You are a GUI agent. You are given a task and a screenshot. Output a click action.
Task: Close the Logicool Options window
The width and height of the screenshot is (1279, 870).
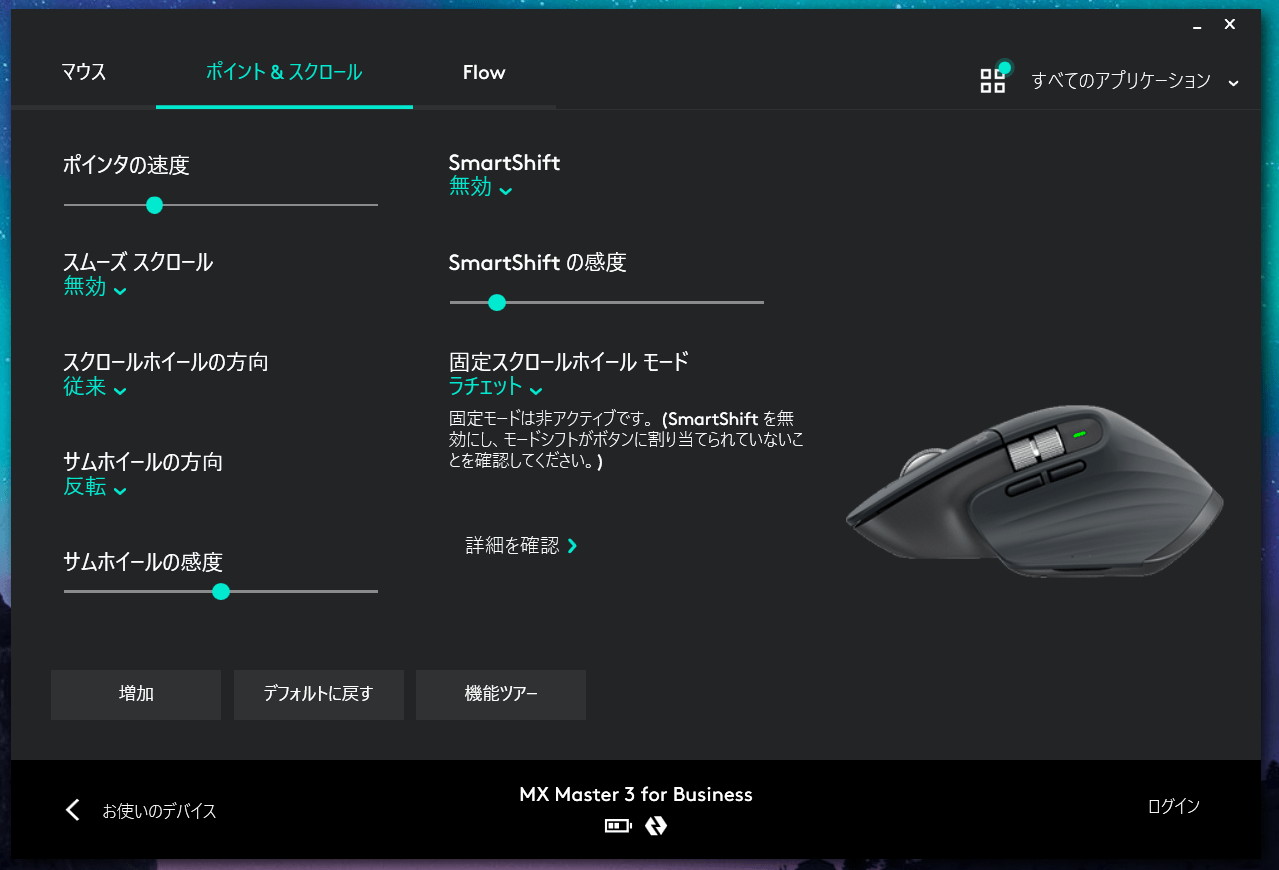click(1230, 25)
